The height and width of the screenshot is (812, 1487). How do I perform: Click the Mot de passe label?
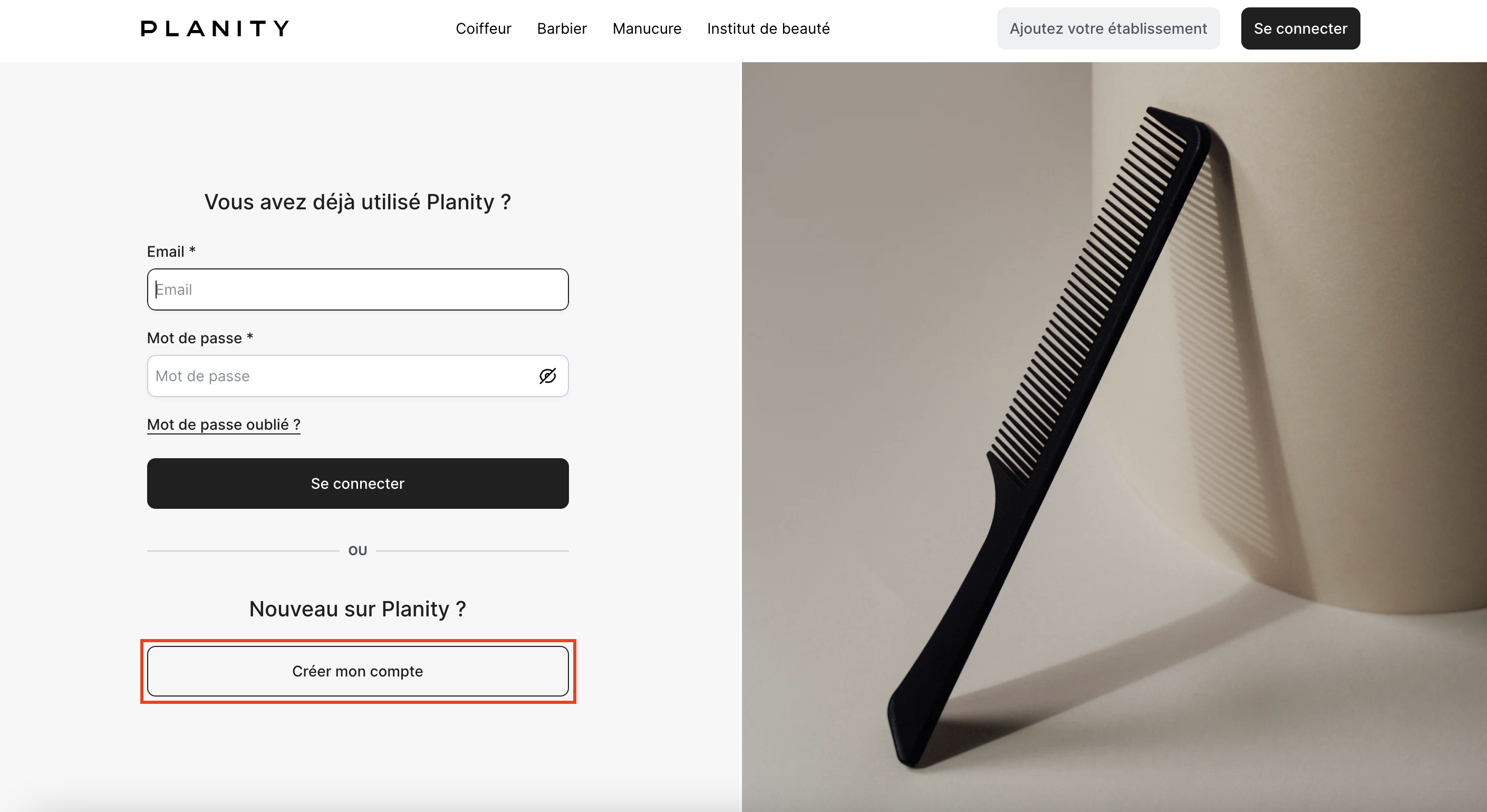(x=195, y=337)
